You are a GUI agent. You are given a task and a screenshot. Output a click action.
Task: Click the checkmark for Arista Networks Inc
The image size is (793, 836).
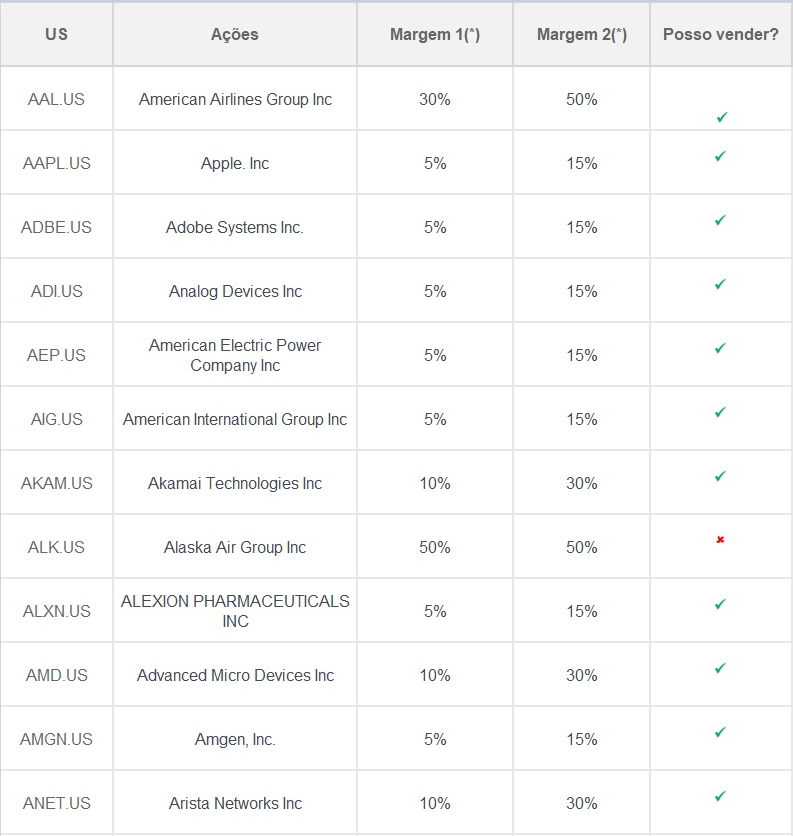[720, 797]
